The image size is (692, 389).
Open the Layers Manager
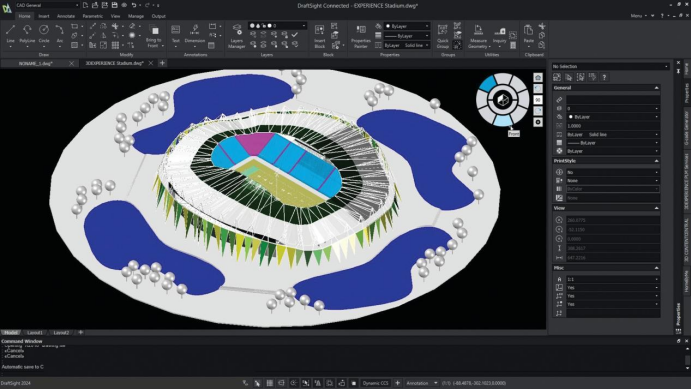tap(237, 36)
